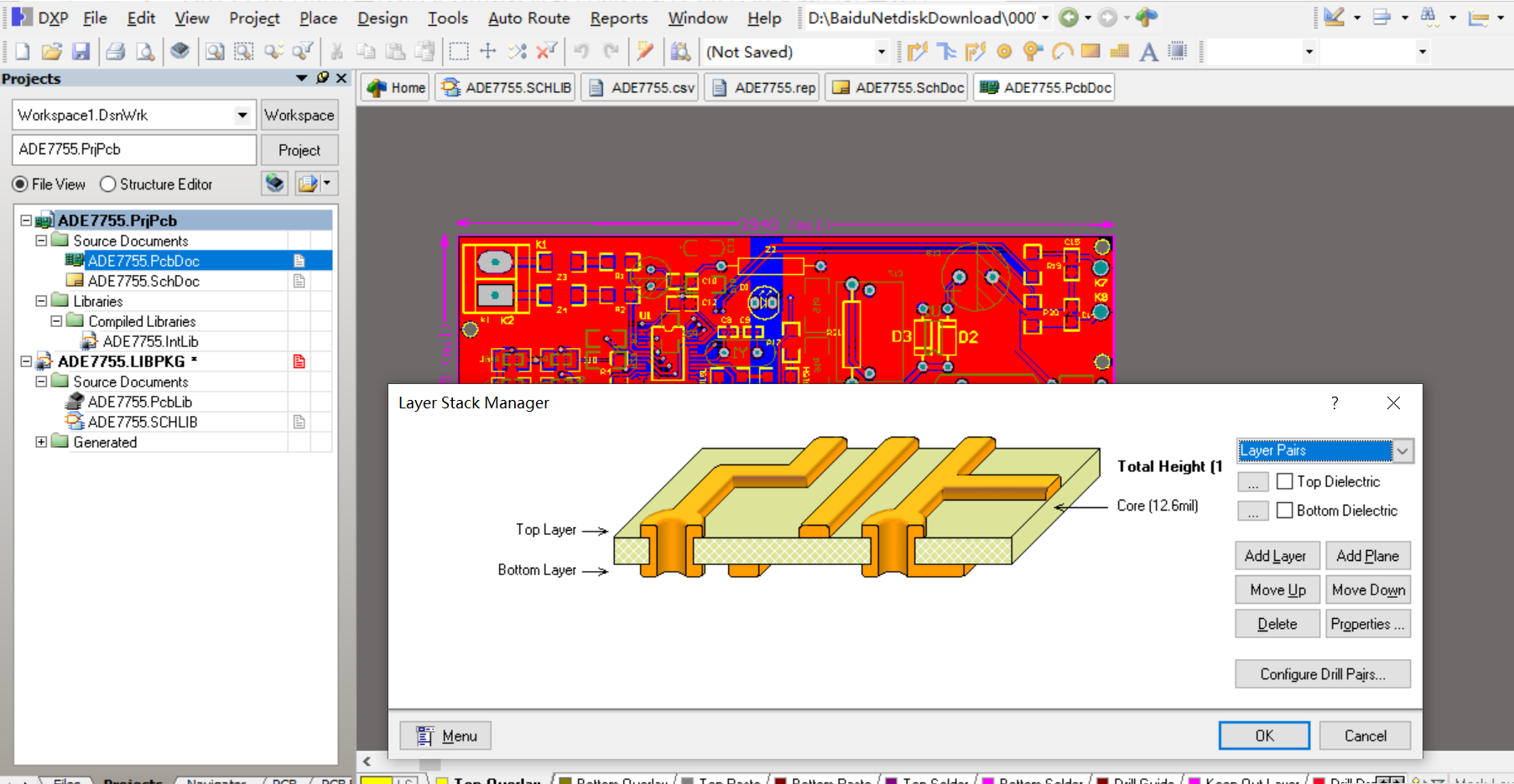Click the Print toolbar icon
The width and height of the screenshot is (1514, 784).
pos(116,52)
